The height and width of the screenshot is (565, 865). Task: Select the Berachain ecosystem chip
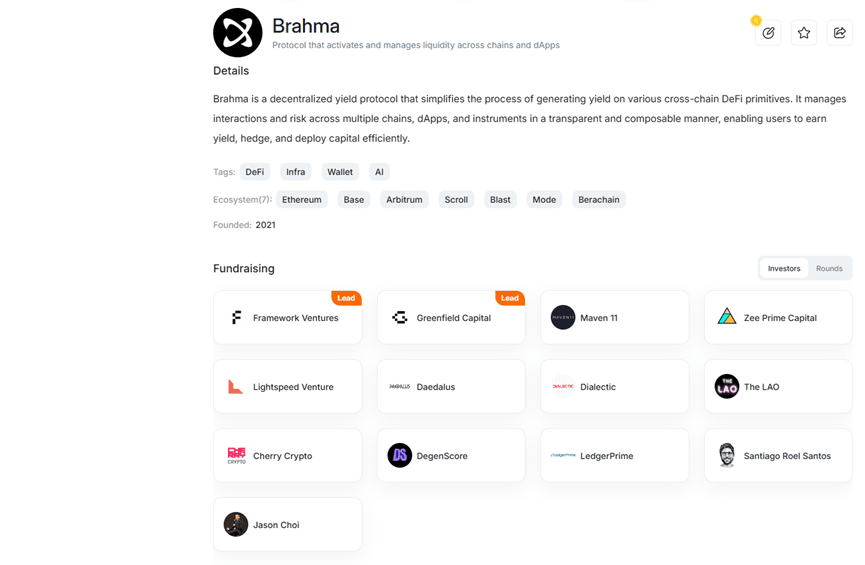click(x=599, y=200)
